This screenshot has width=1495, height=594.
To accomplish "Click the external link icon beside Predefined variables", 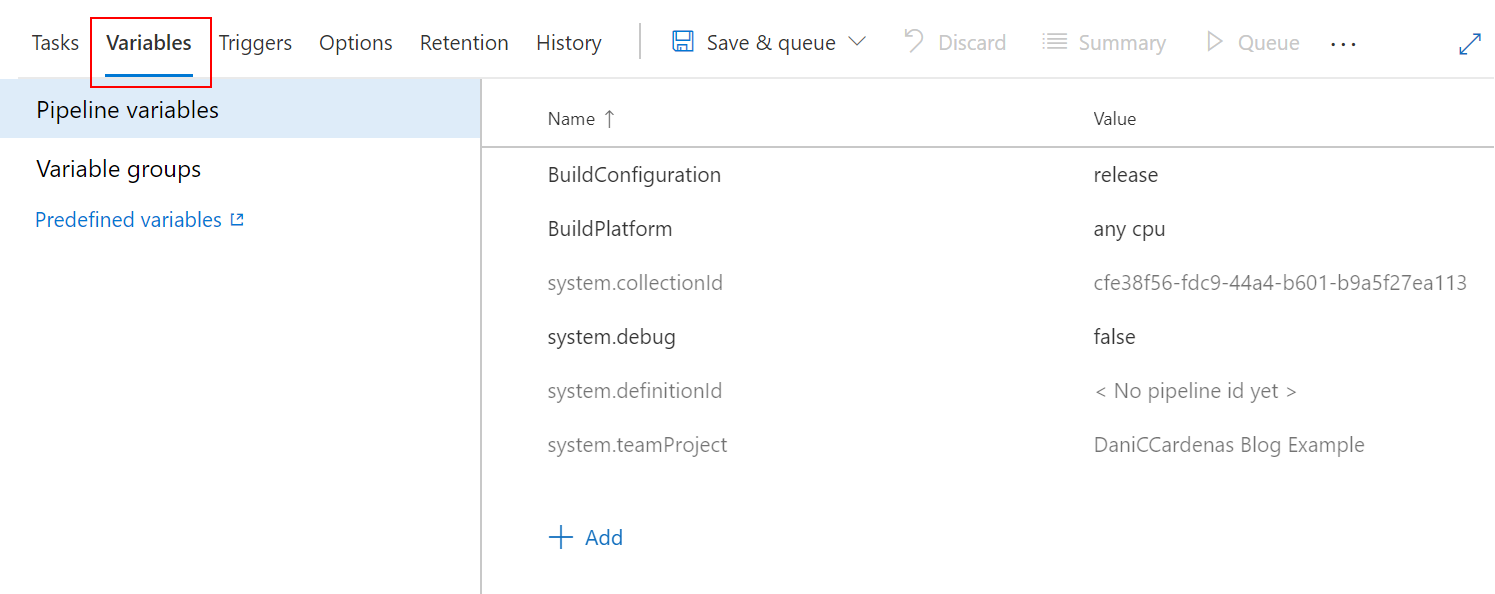I will tap(237, 219).
